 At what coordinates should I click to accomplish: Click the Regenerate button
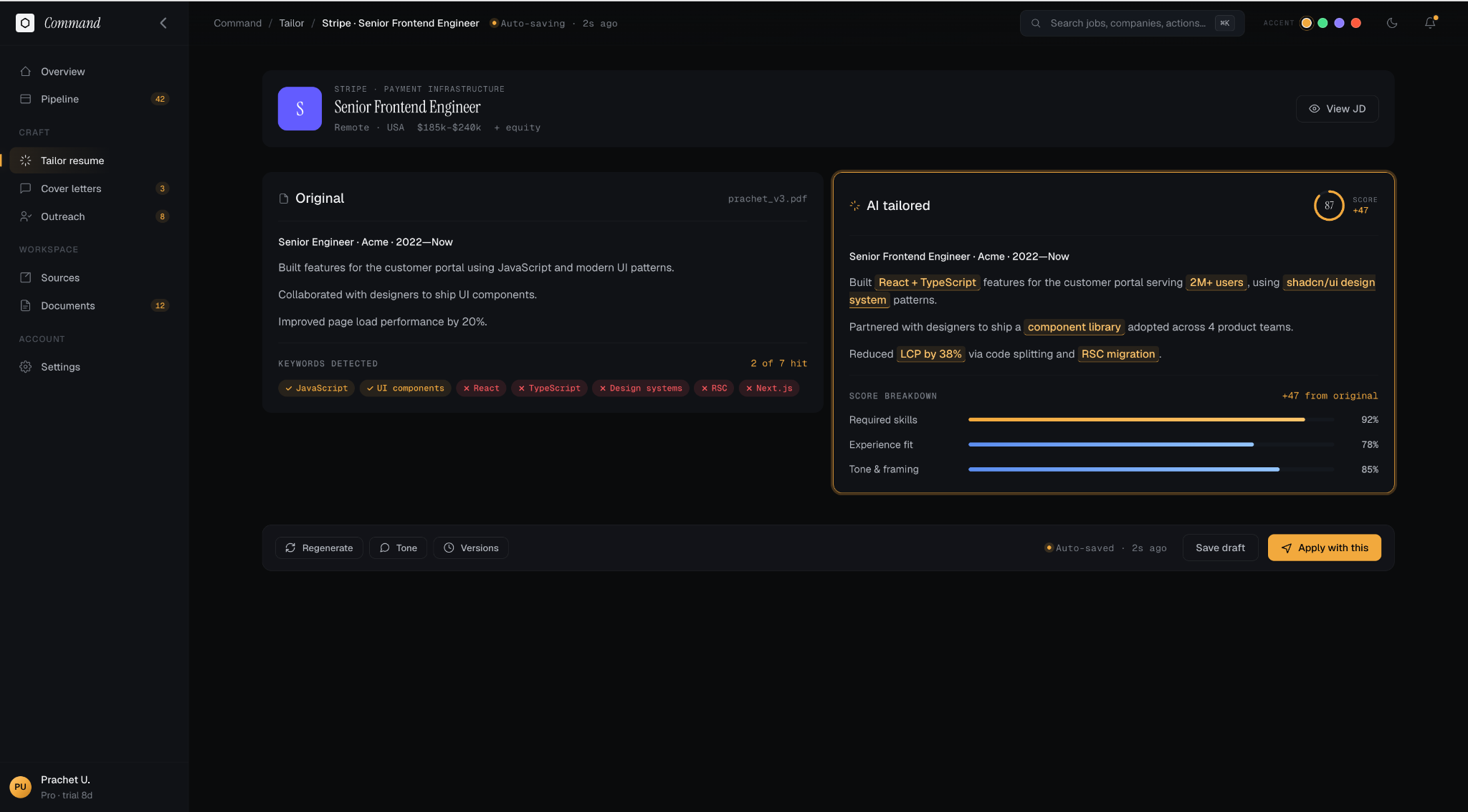[319, 548]
